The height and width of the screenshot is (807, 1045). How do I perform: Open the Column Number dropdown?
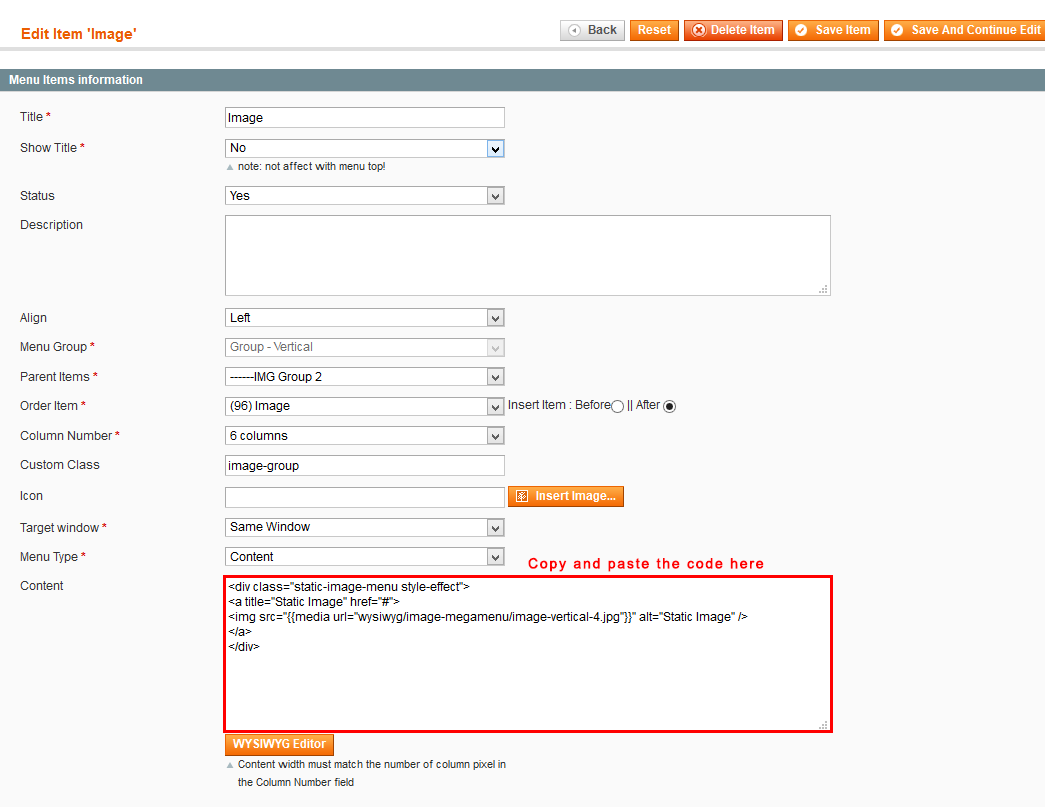tap(365, 436)
